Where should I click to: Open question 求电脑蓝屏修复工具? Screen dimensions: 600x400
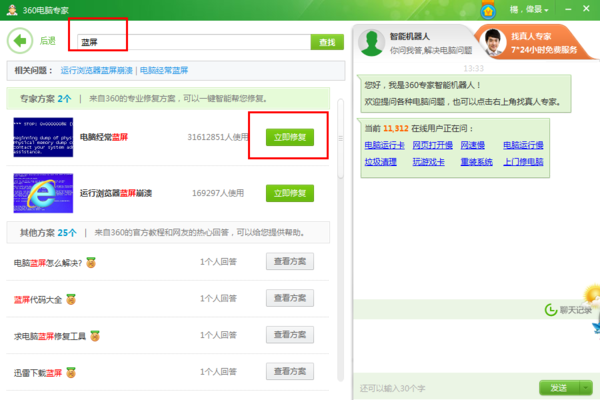(x=50, y=336)
